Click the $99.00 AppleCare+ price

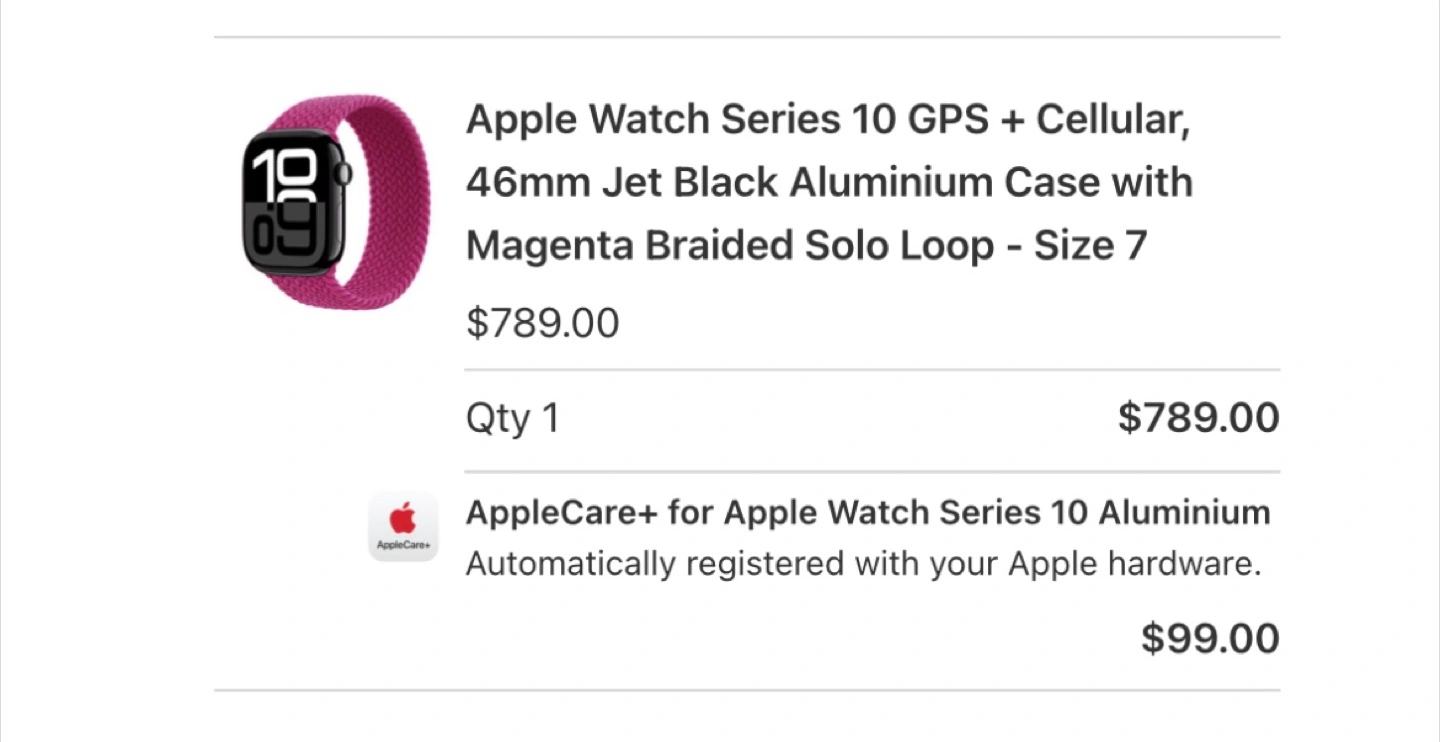(x=1210, y=638)
